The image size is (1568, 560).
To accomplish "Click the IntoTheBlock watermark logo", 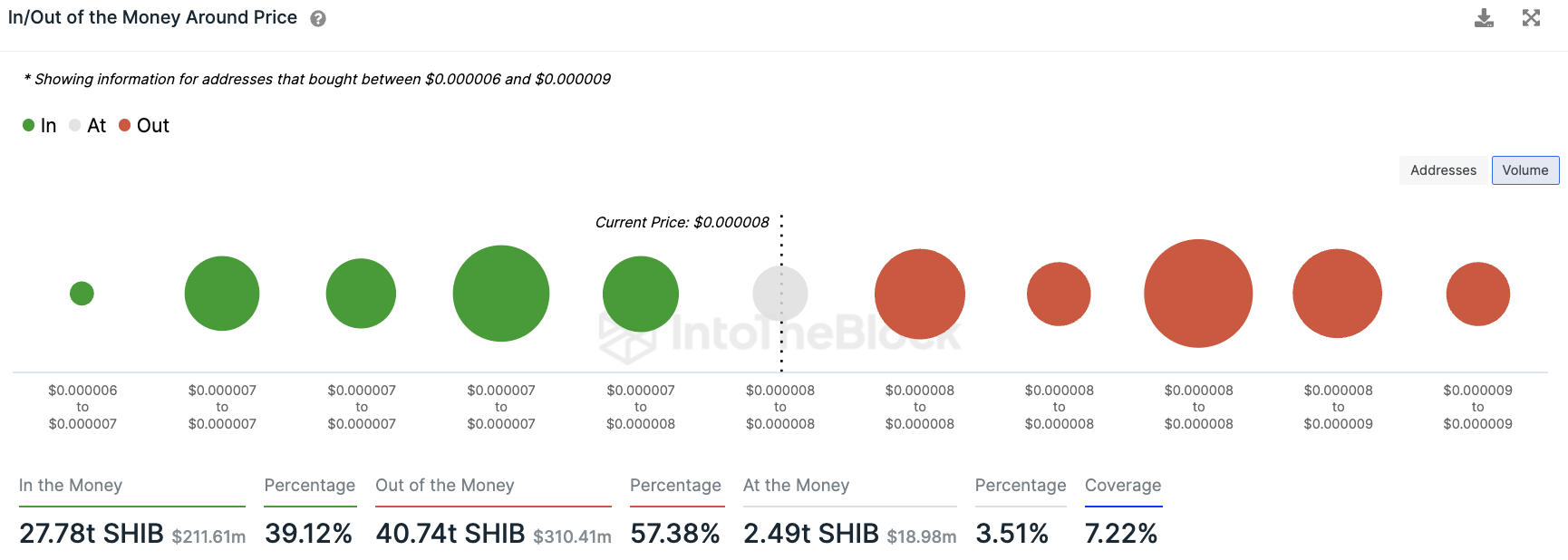I will click(780, 333).
